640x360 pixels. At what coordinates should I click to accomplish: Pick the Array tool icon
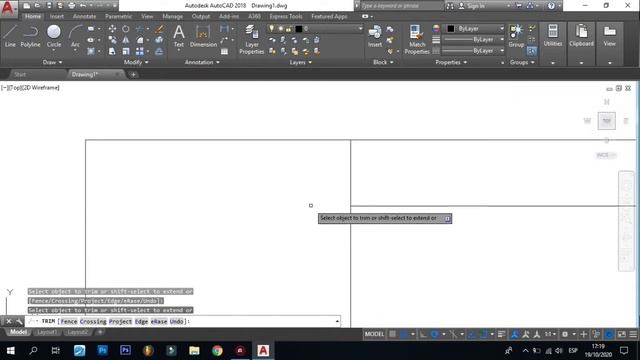tap(140, 51)
